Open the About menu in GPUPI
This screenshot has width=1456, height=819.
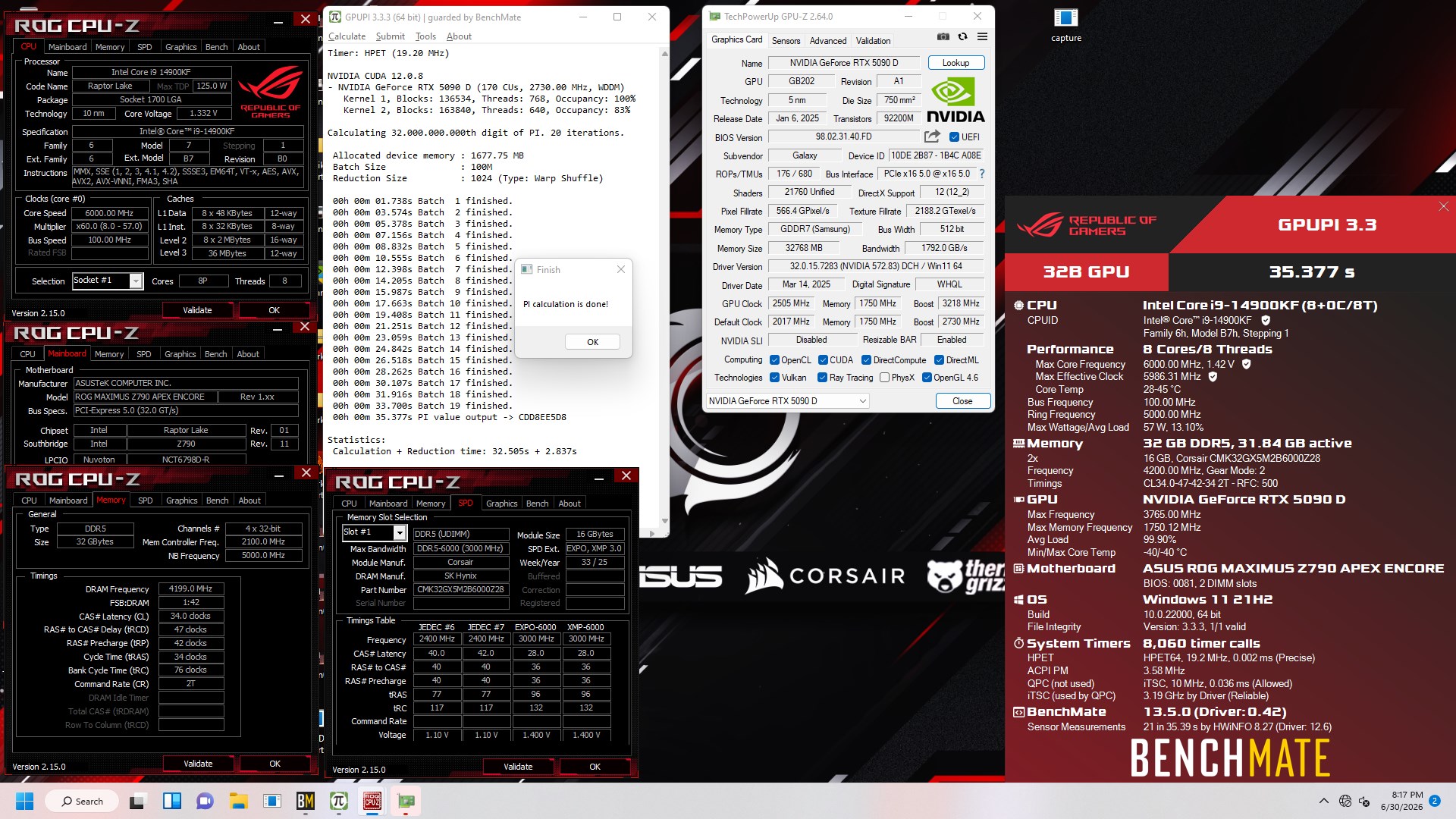pos(459,36)
